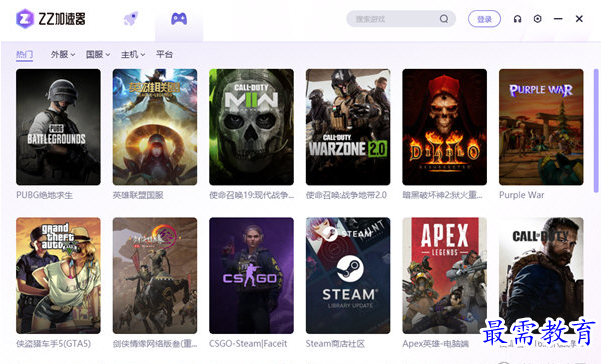The width and height of the screenshot is (604, 364).
Task: Expand the 主机 dropdown
Action: [133, 54]
